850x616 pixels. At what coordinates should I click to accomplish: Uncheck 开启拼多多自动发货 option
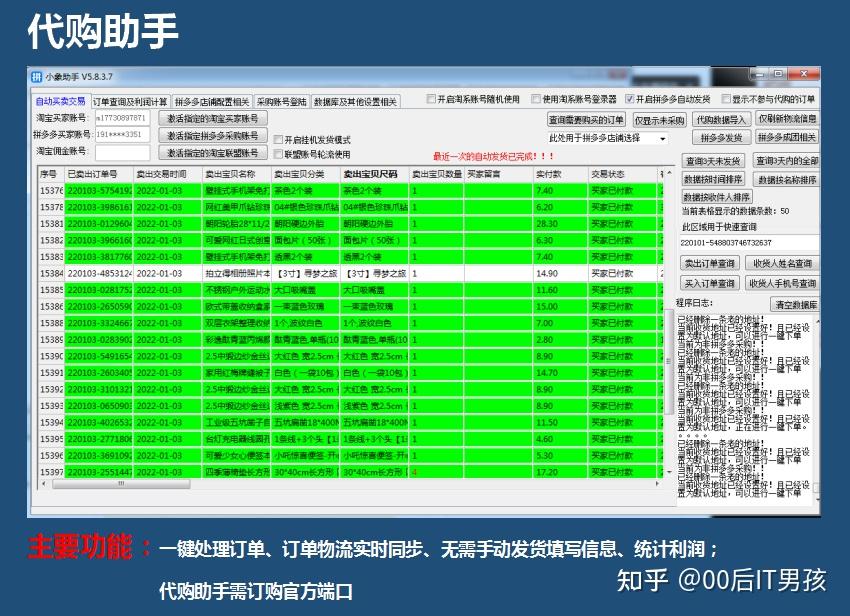[x=629, y=99]
